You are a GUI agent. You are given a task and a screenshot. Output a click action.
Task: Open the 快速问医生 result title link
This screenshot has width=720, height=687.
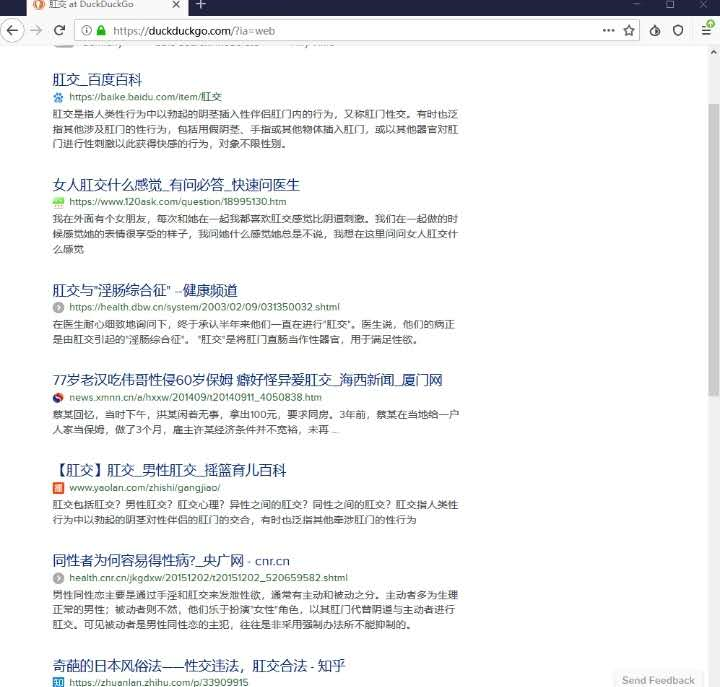tap(176, 185)
